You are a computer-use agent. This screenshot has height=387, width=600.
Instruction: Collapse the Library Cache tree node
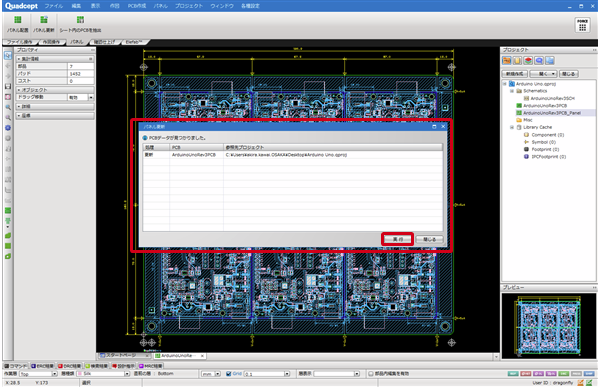(x=512, y=127)
